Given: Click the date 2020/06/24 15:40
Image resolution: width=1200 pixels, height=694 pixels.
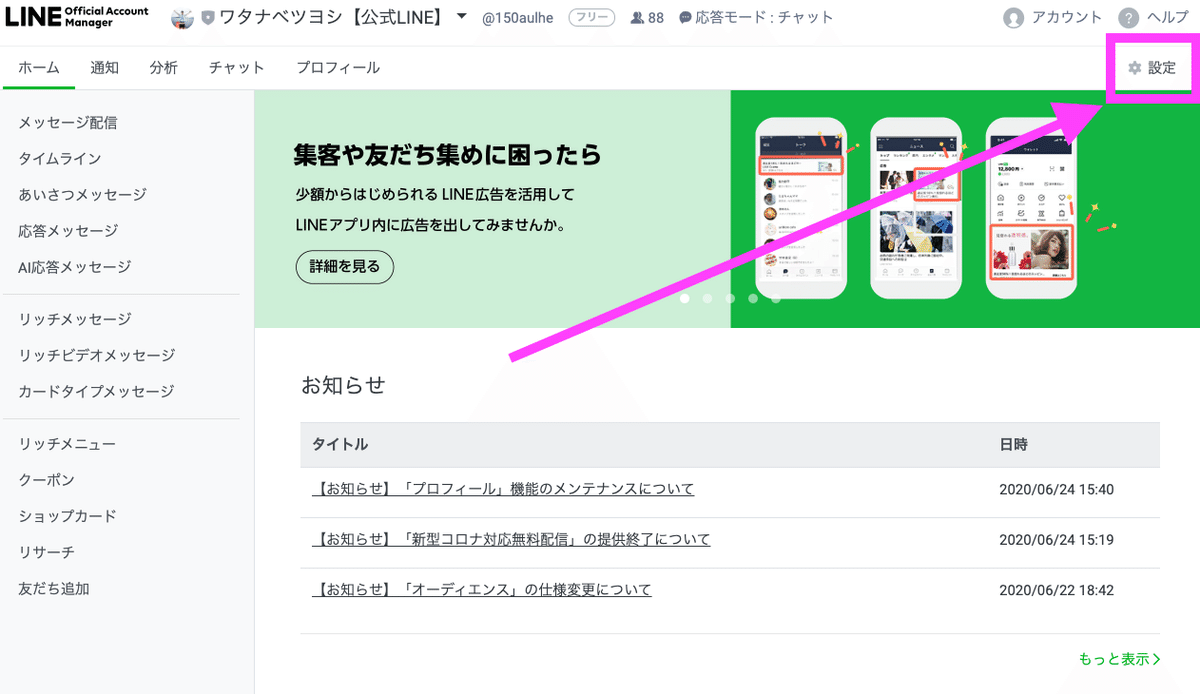Looking at the screenshot, I should point(1056,490).
